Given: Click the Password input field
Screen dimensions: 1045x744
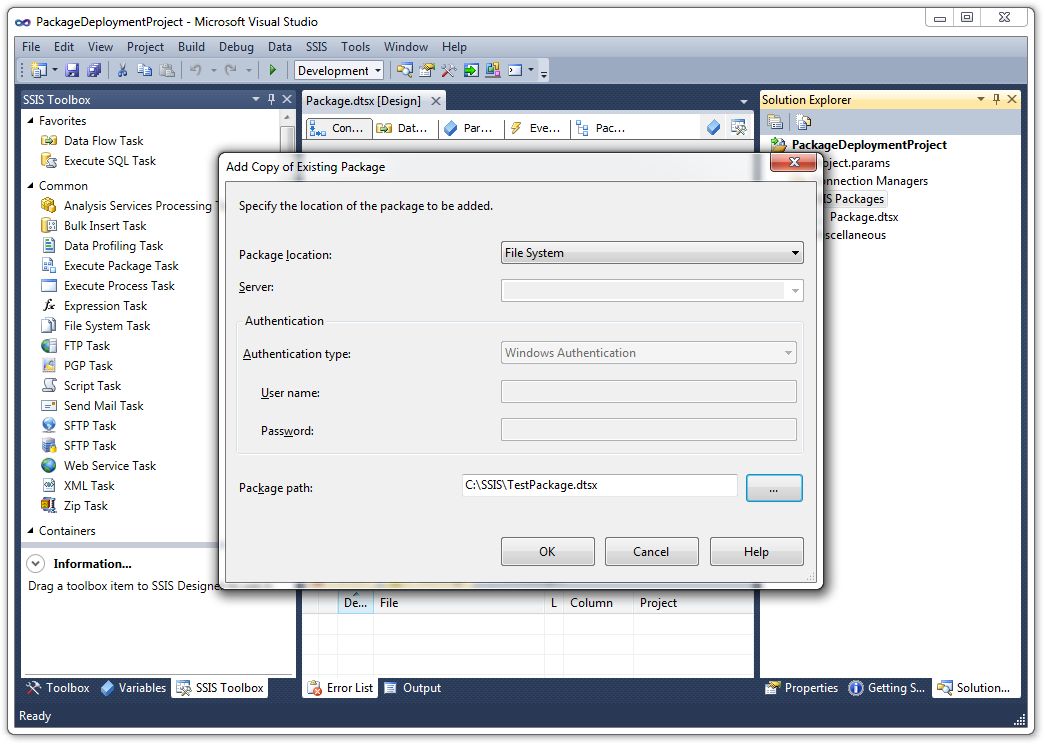Looking at the screenshot, I should [x=648, y=429].
